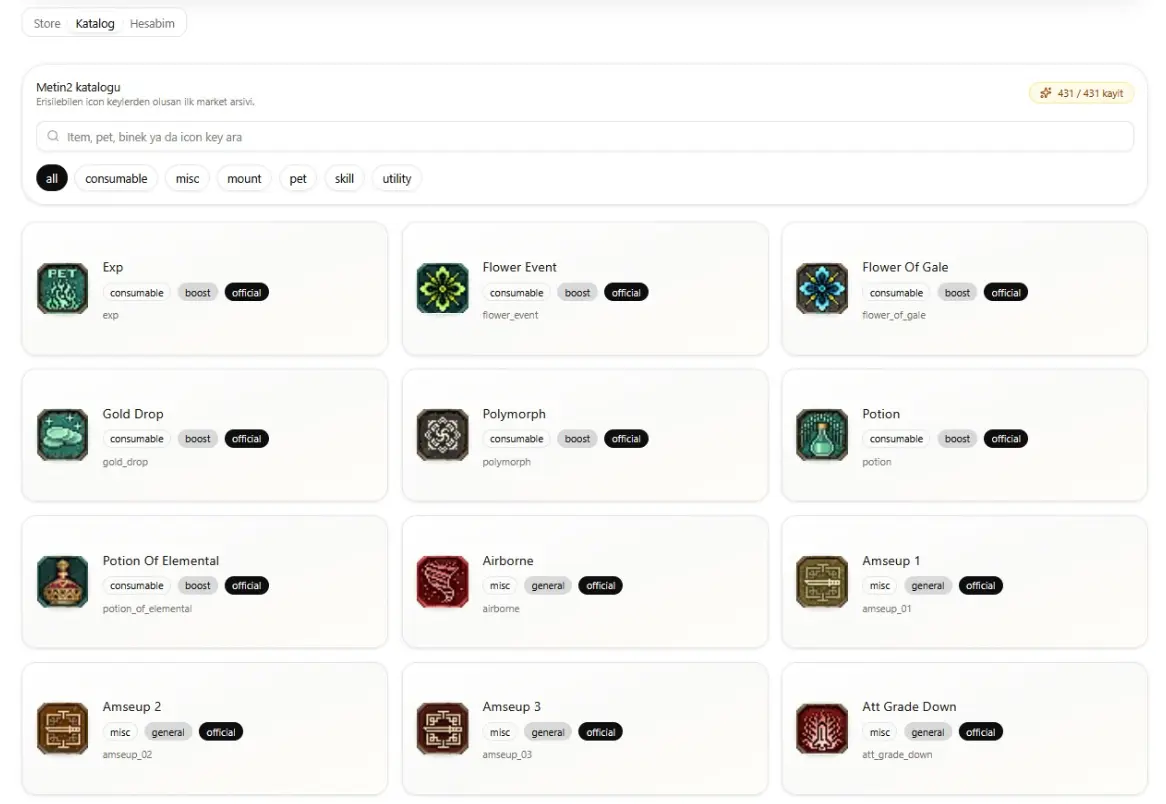Open the Gold Drop coins icon
This screenshot has width=1166, height=804.
pyautogui.click(x=62, y=435)
